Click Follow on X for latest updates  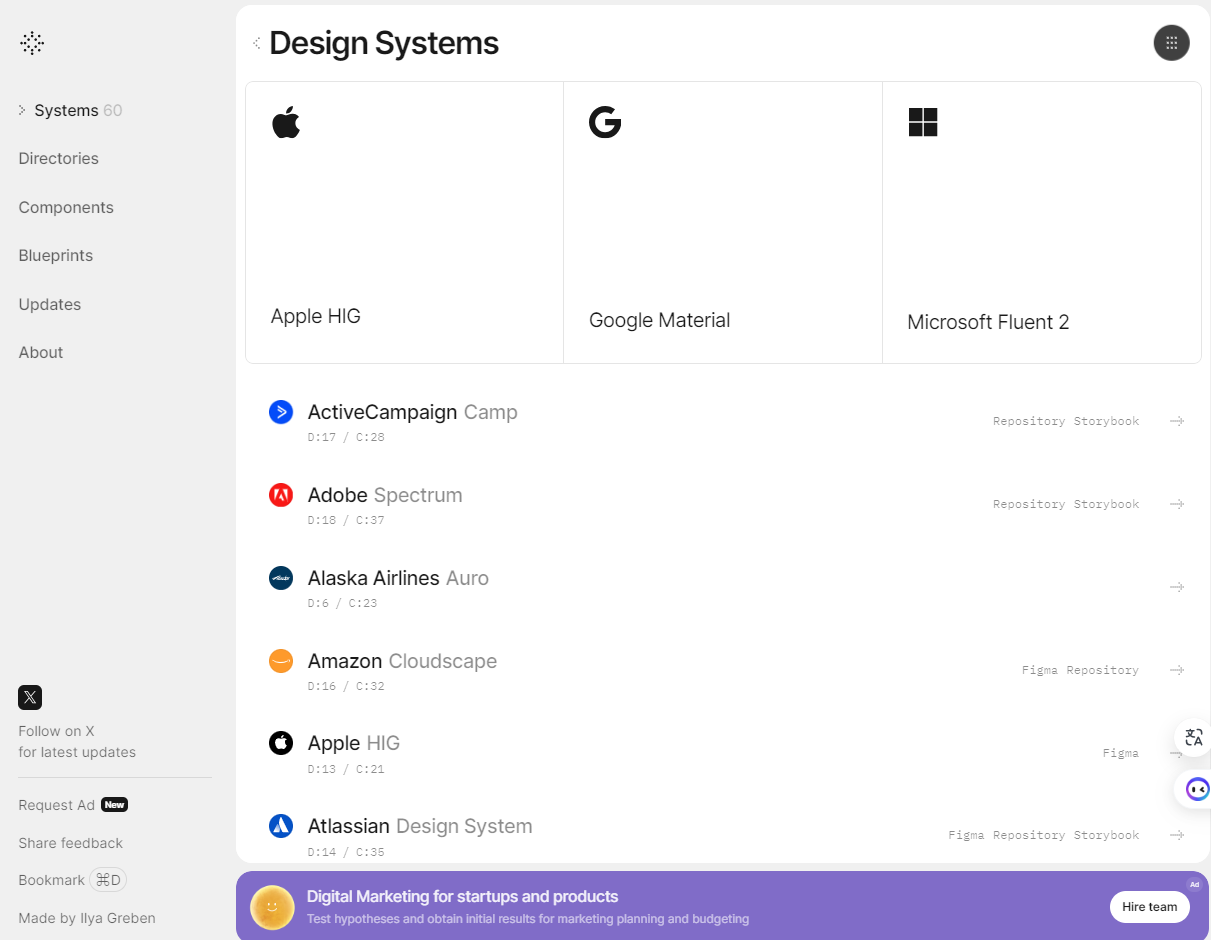point(77,741)
